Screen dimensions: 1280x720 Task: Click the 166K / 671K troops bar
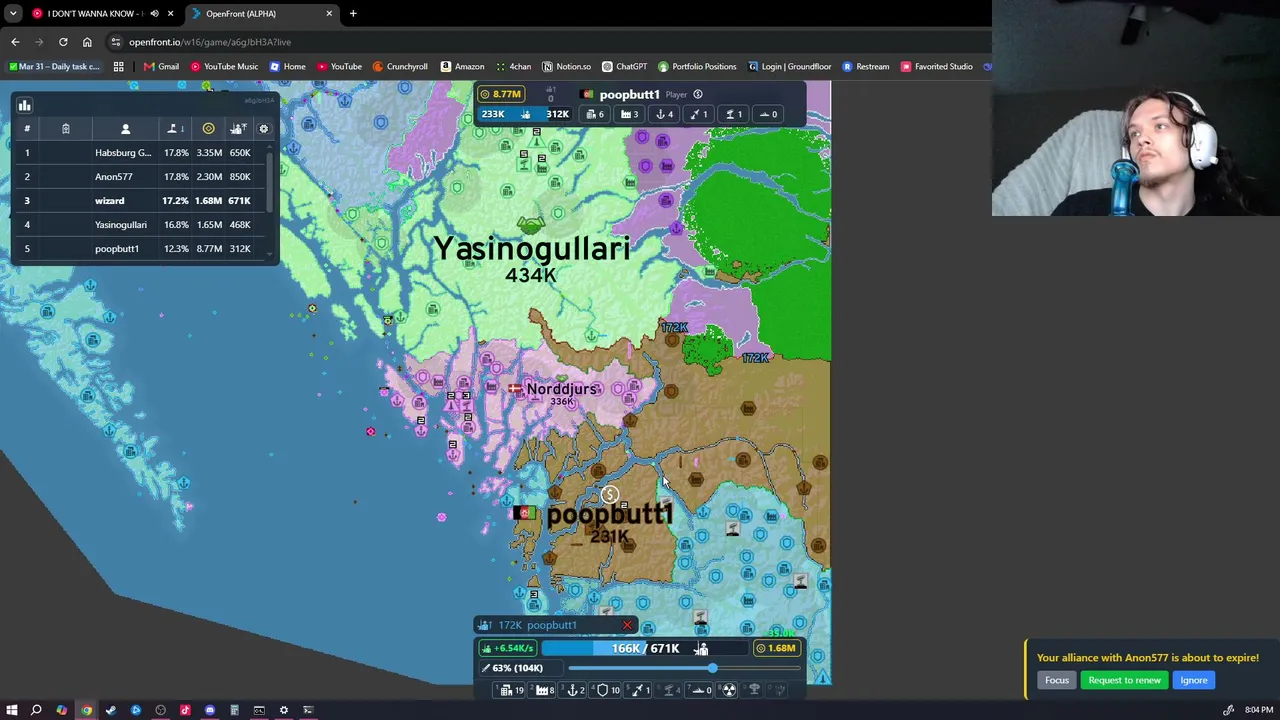(645, 648)
